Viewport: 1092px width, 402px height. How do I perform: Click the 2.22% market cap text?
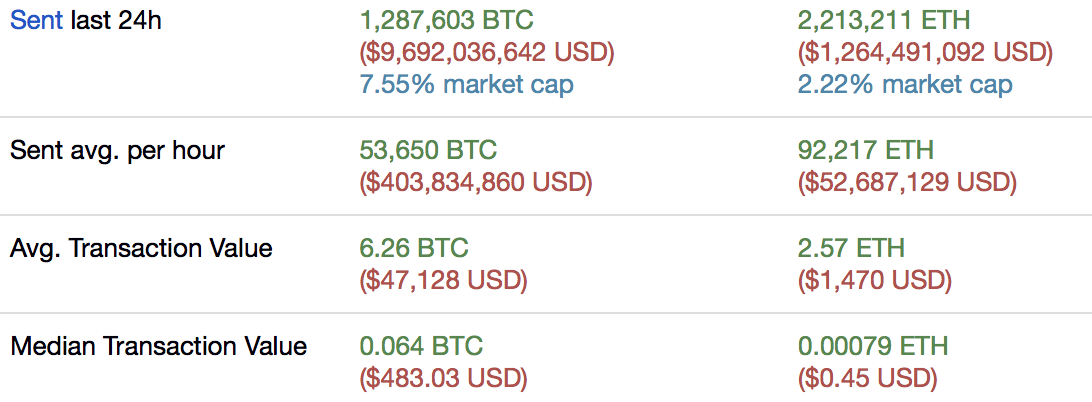pos(905,85)
